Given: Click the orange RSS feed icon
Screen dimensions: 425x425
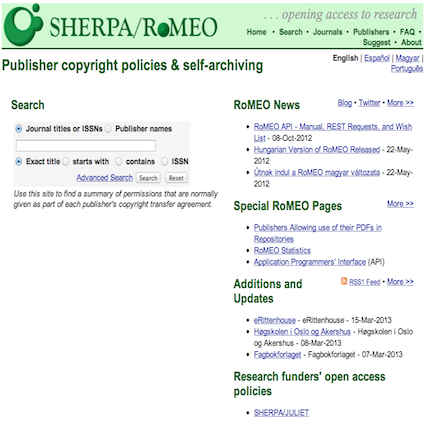Looking at the screenshot, I should [x=344, y=281].
